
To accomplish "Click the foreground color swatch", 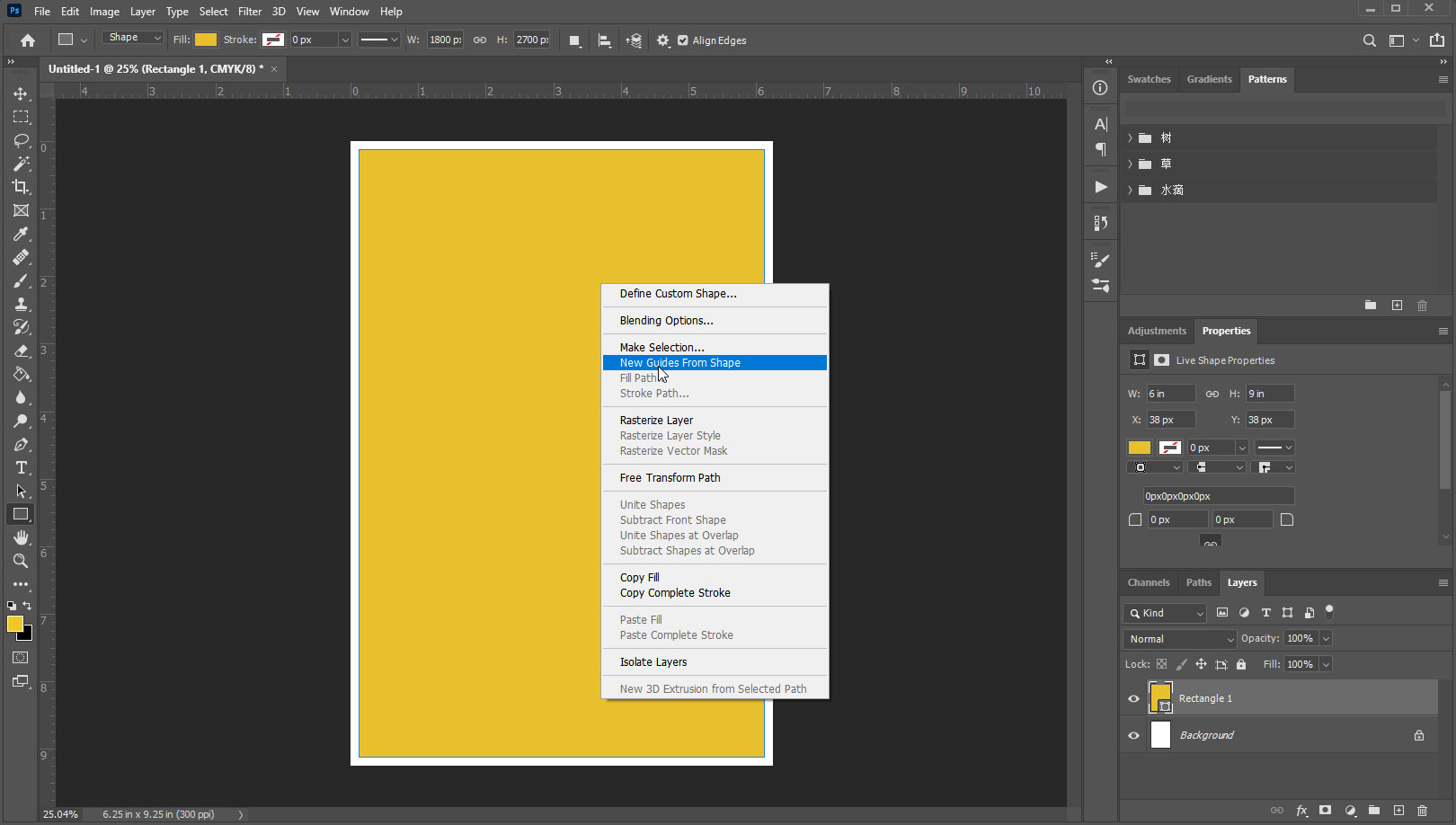I will [x=15, y=624].
